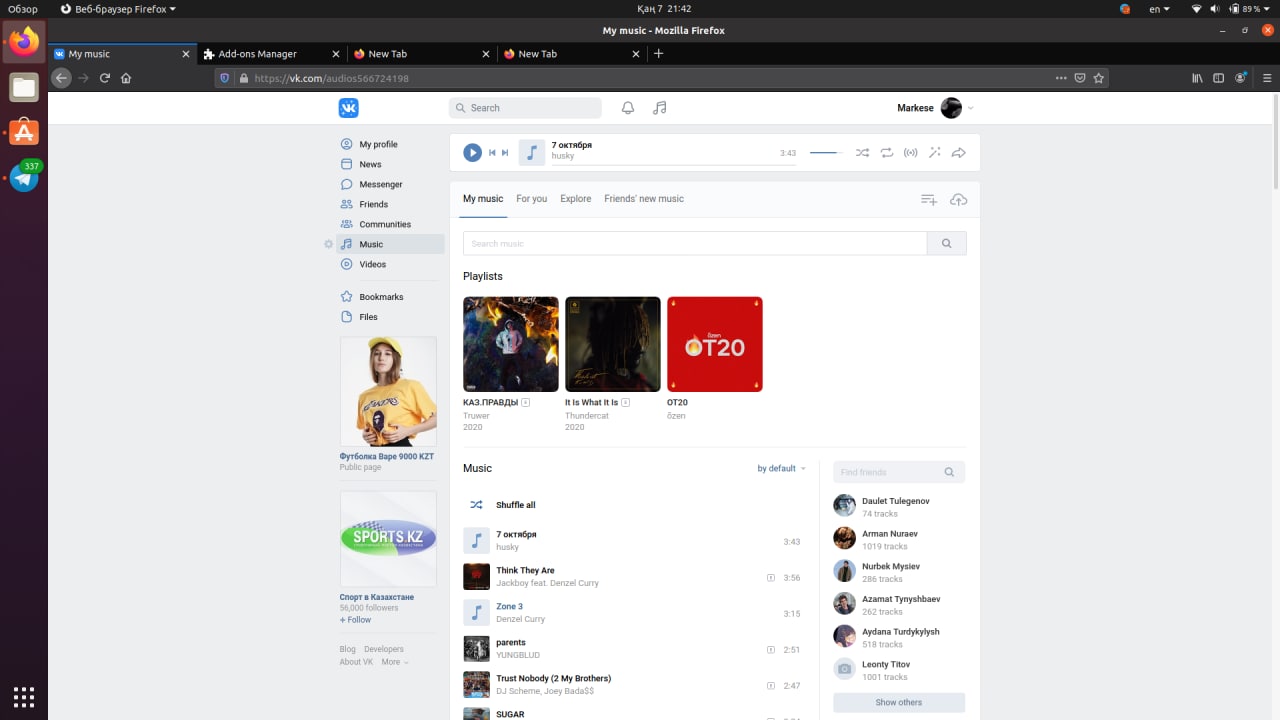The height and width of the screenshot is (720, 1280).
Task: Click Shuffle all
Action: [x=516, y=505]
